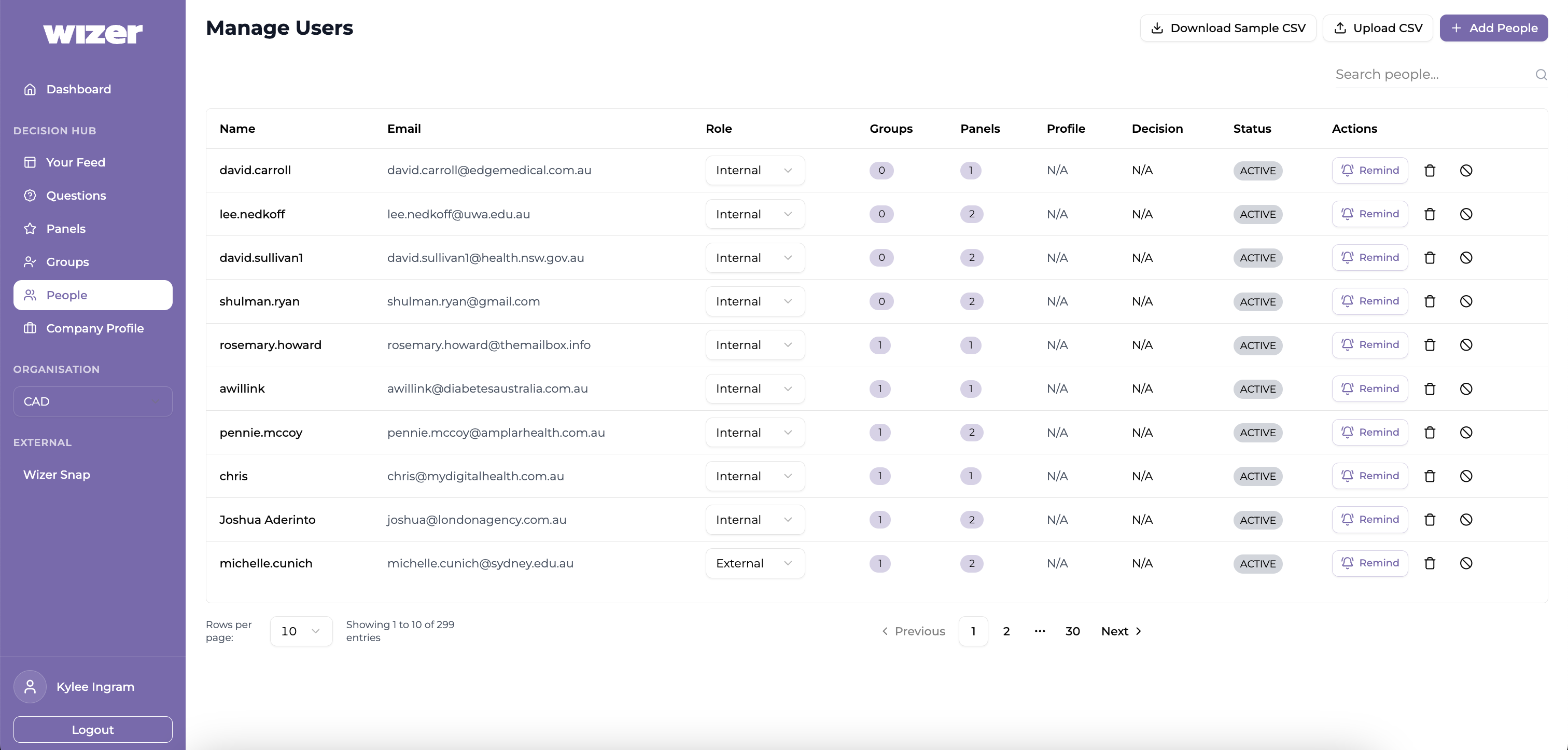Open Role dropdown for michelle.cunich
The height and width of the screenshot is (750, 1568).
[755, 563]
